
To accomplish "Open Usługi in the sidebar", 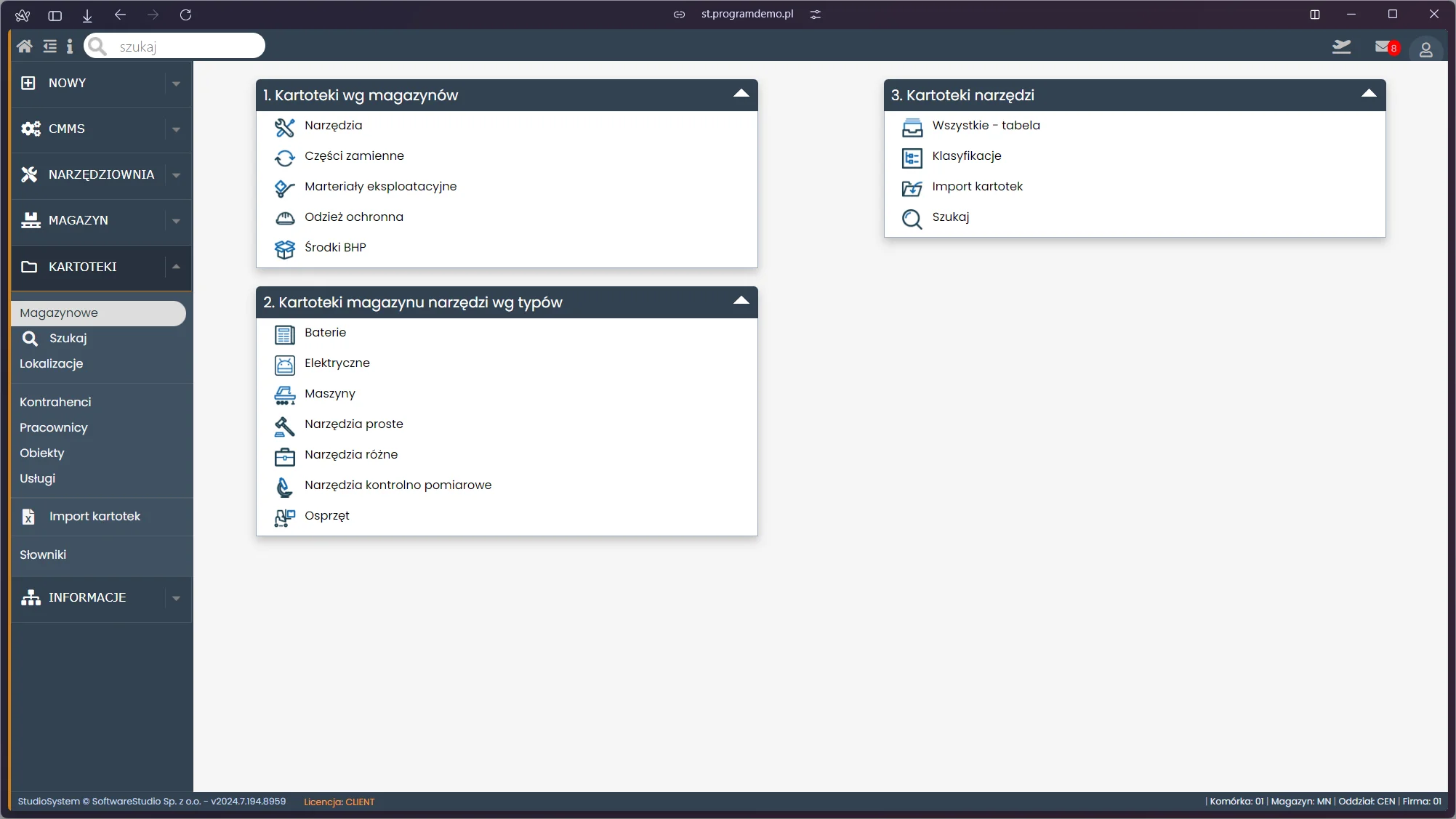I will (x=37, y=479).
